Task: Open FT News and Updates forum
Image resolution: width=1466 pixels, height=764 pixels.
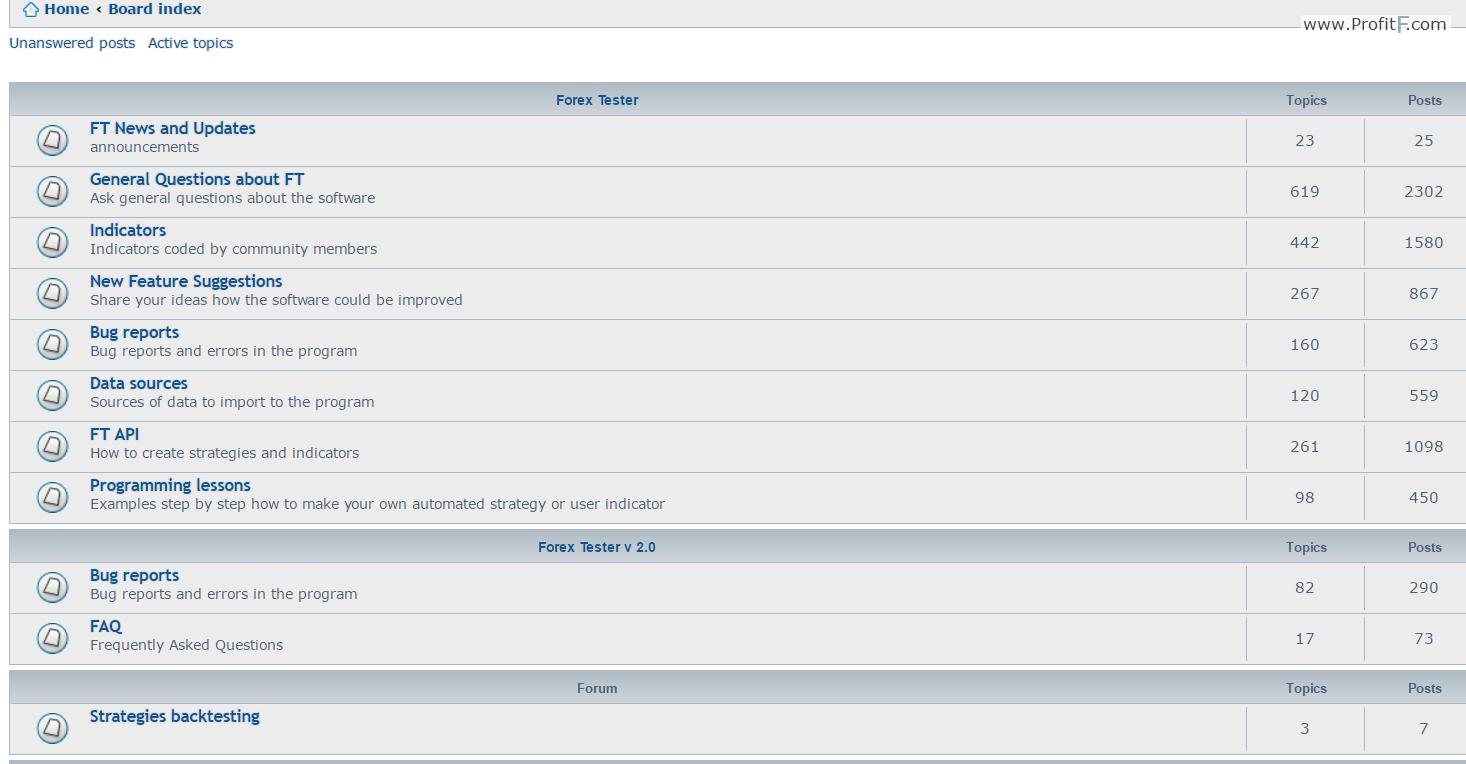Action: click(x=173, y=128)
